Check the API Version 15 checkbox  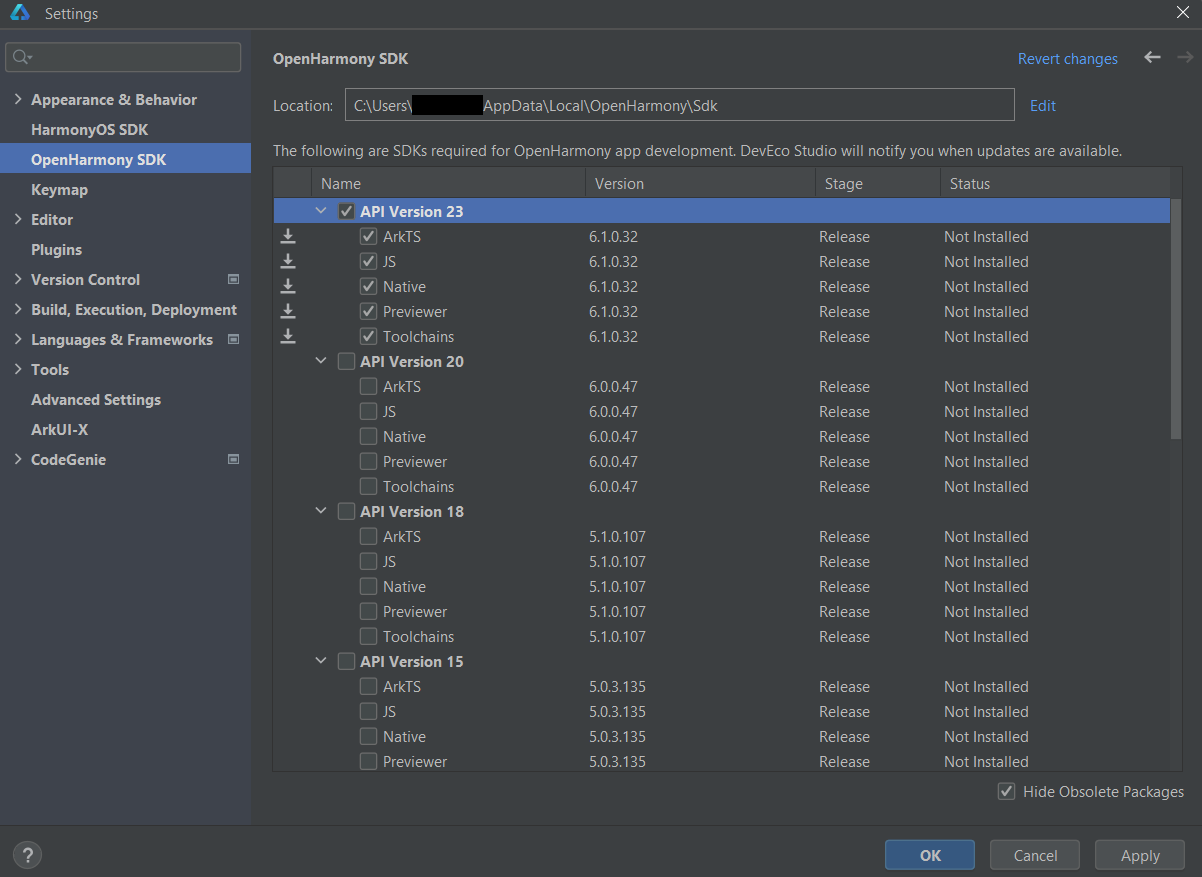tap(347, 661)
